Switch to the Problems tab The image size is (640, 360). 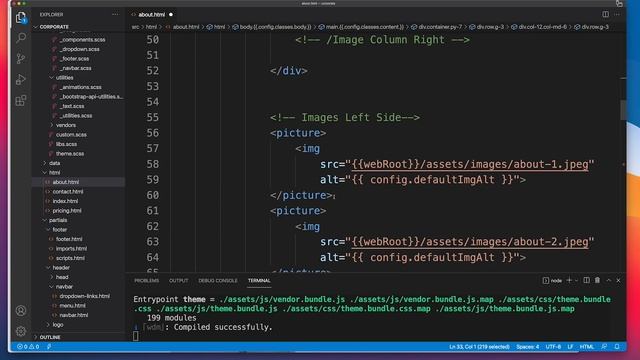pyautogui.click(x=147, y=280)
